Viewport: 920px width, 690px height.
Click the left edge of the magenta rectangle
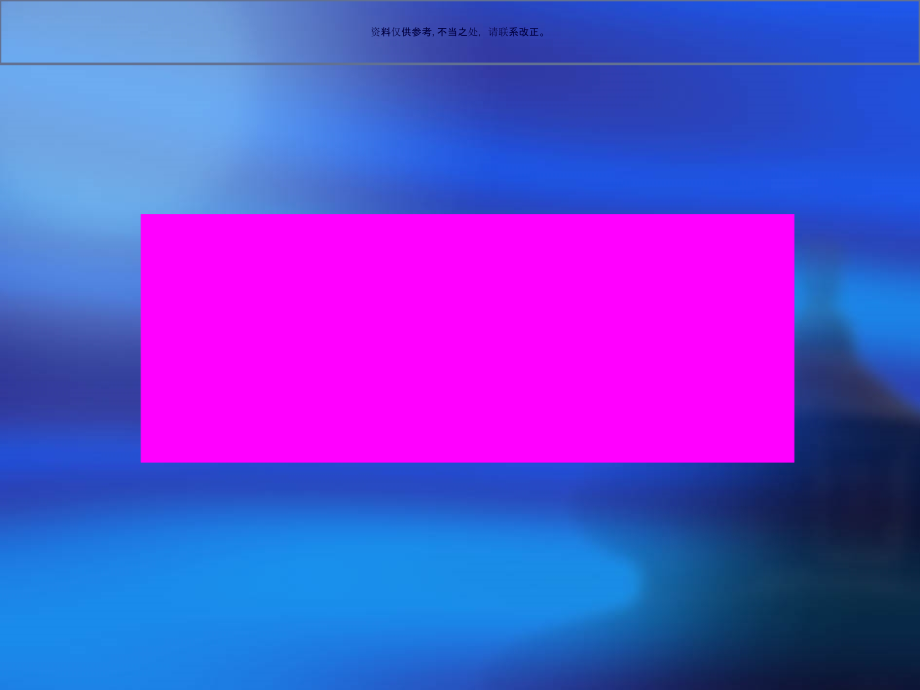pos(142,338)
